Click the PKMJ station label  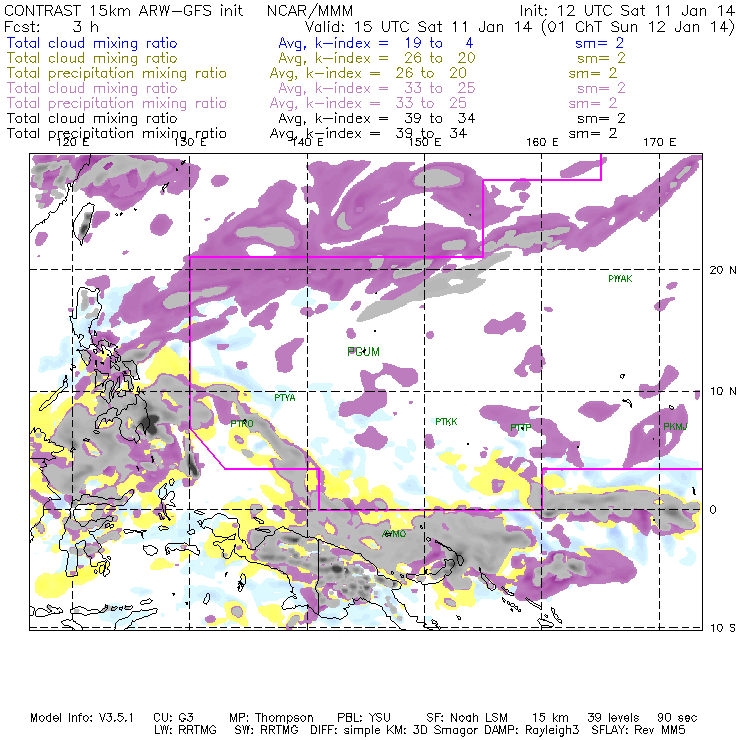[675, 427]
